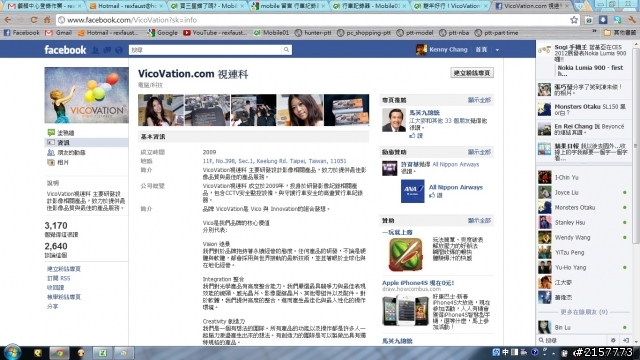Open the Facebook bookmark in bookmarks bar
The image size is (640, 360).
(22, 33)
